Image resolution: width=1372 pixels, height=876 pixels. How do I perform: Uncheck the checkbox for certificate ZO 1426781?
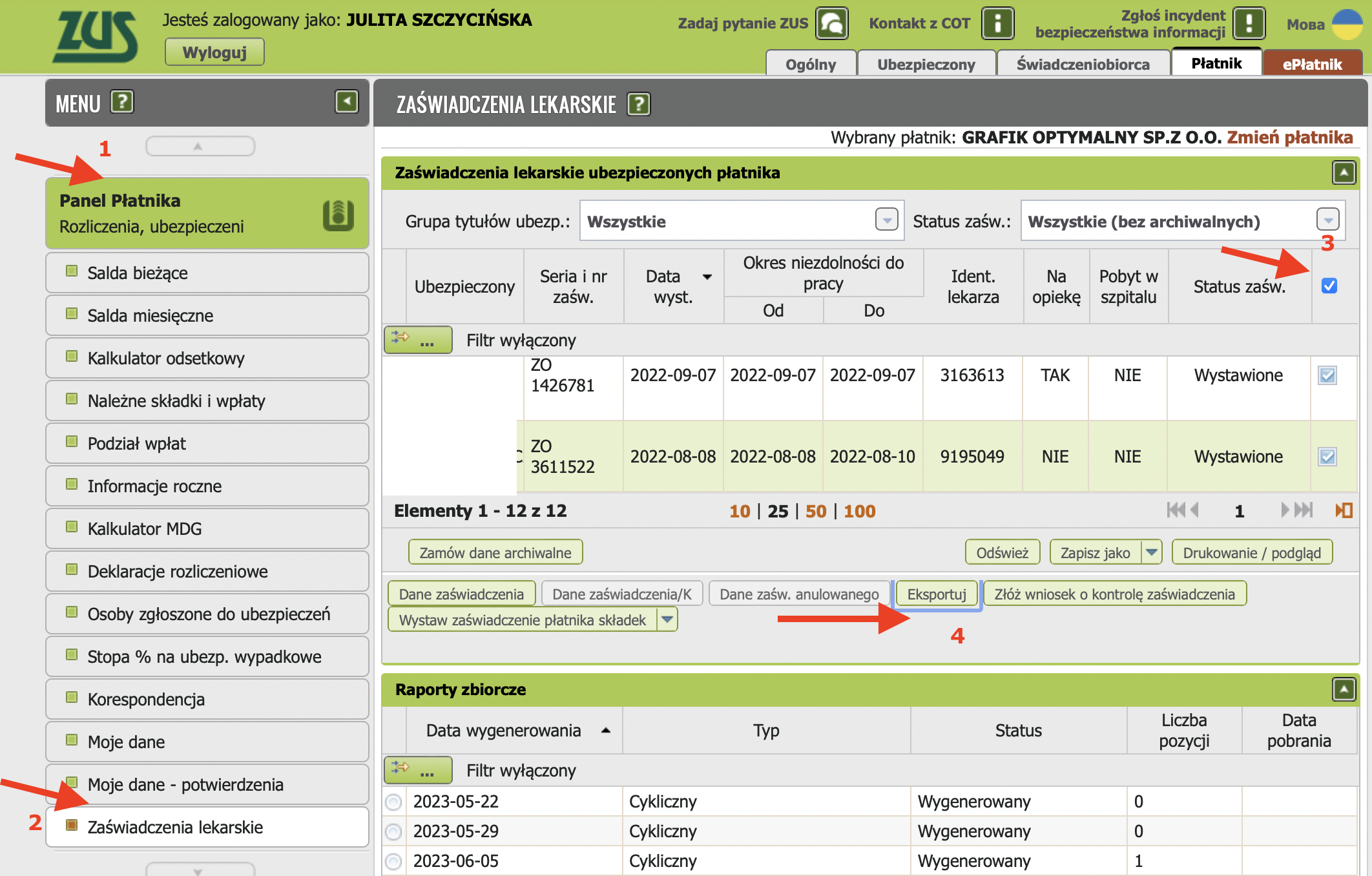(x=1327, y=375)
